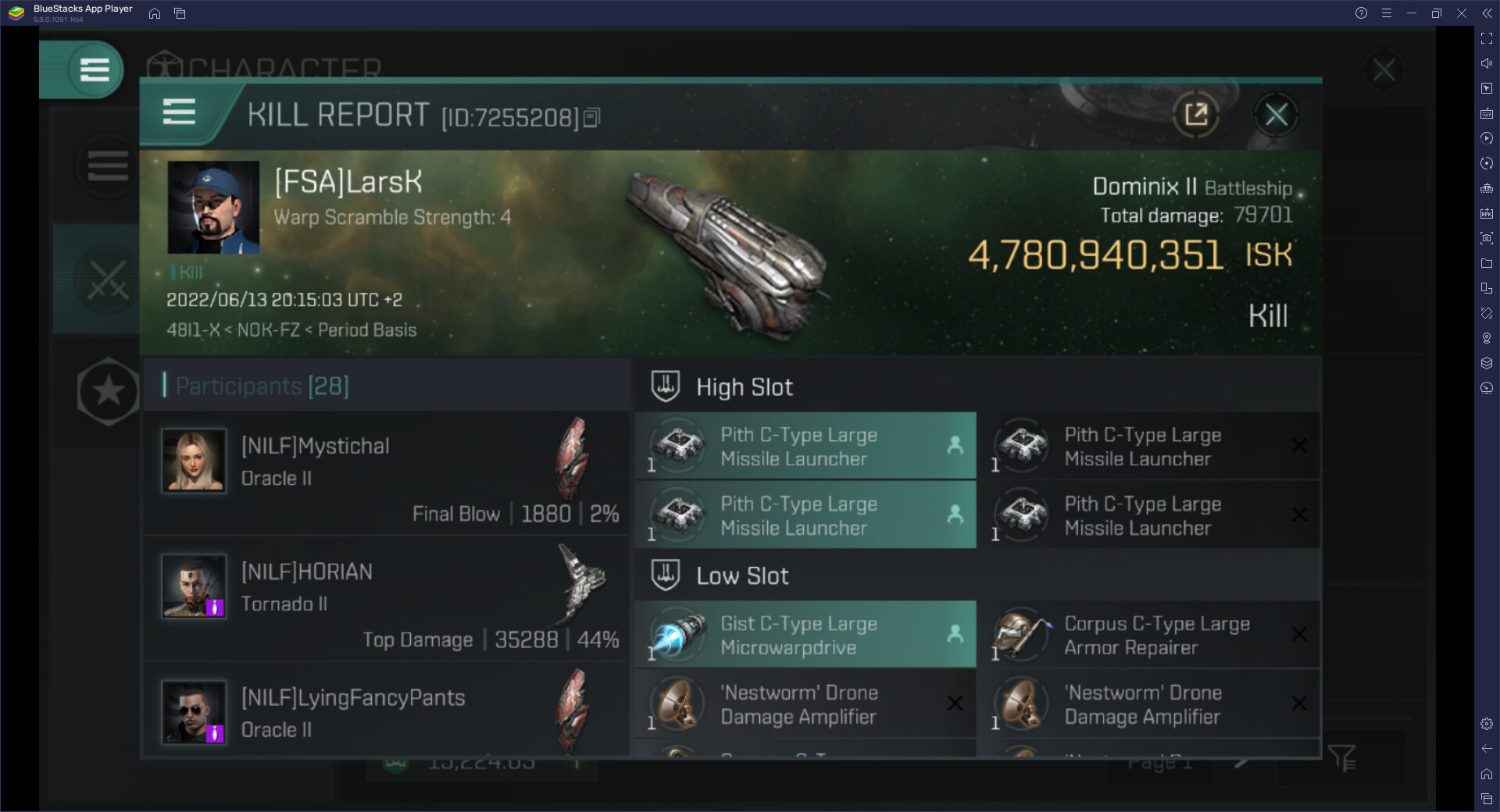This screenshot has height=812, width=1500.
Task: Click the filter funnel icon
Action: pyautogui.click(x=1342, y=757)
